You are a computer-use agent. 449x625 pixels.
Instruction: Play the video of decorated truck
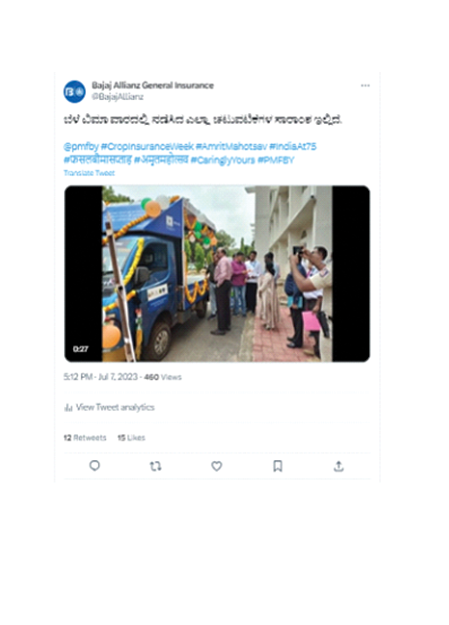click(217, 273)
